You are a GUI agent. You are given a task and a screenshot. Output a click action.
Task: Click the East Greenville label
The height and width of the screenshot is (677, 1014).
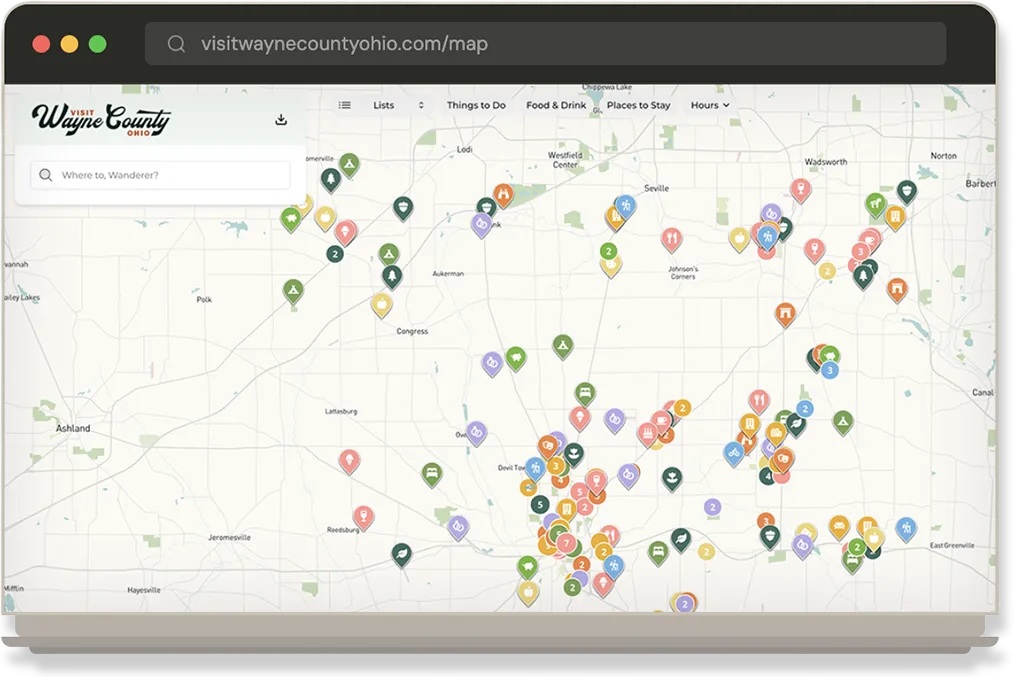pyautogui.click(x=952, y=545)
